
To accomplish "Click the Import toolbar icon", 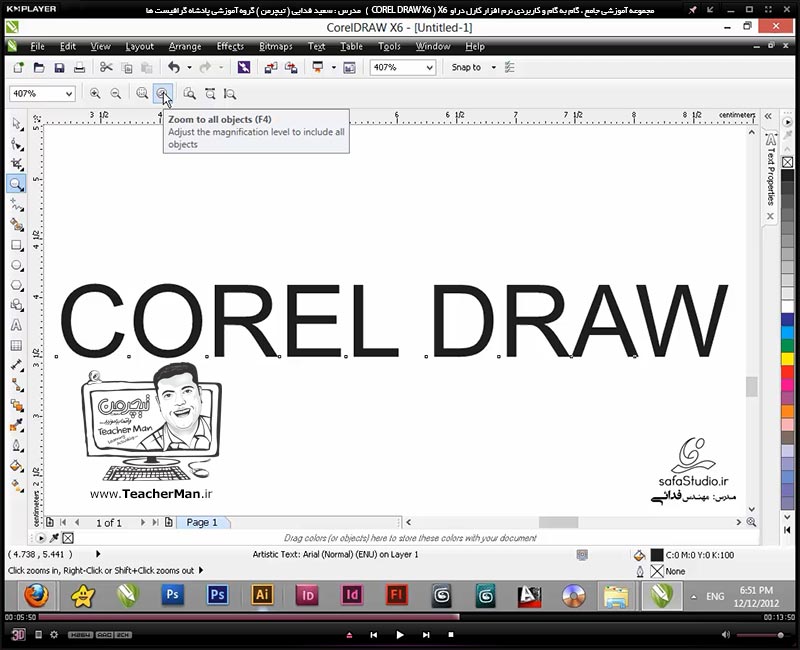I will [x=271, y=67].
